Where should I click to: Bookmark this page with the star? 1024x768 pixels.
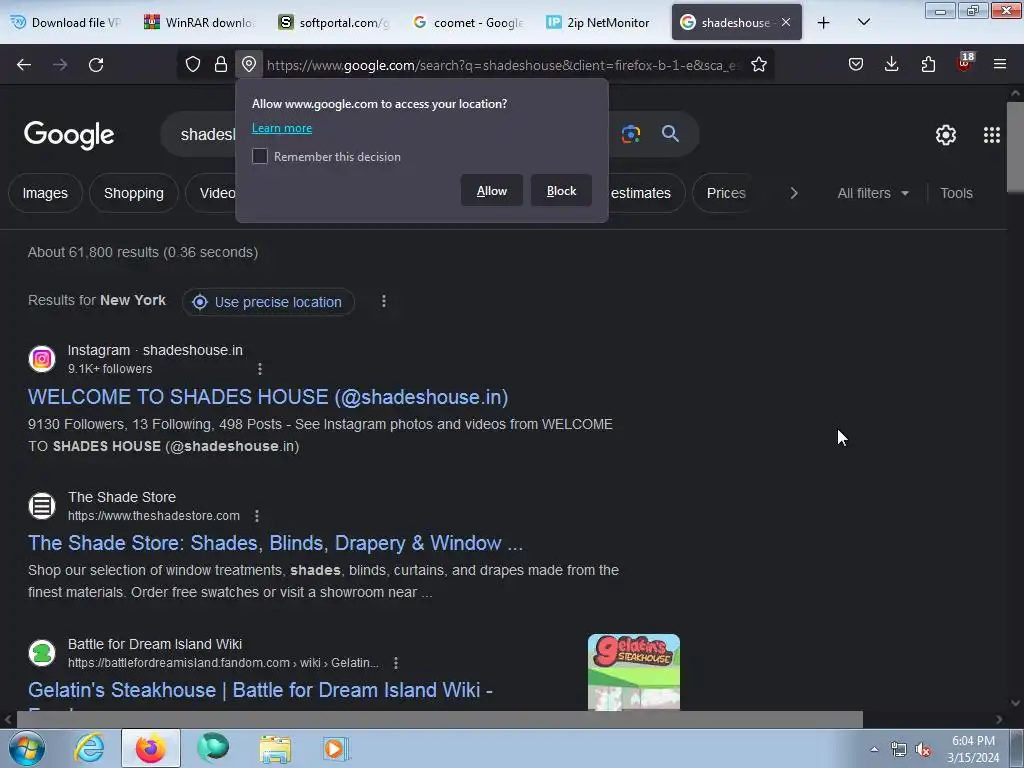tap(759, 64)
